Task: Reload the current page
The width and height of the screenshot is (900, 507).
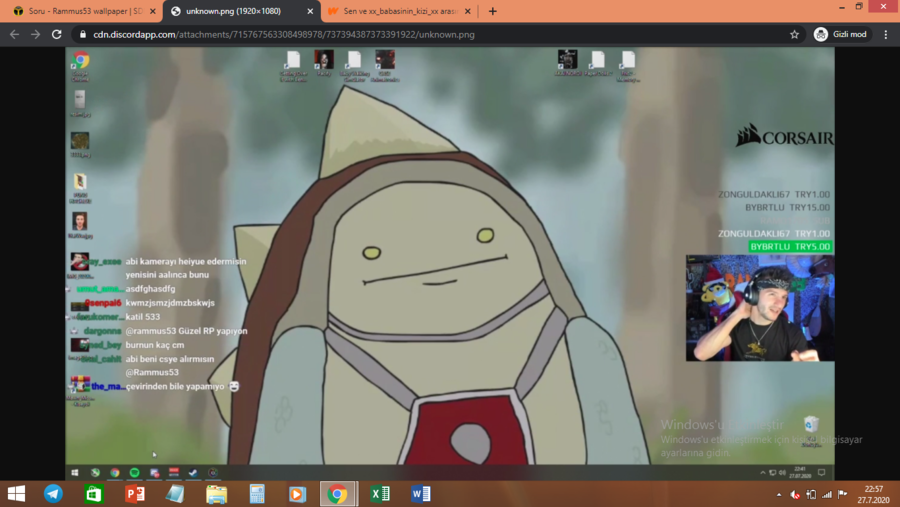Action: click(x=57, y=34)
